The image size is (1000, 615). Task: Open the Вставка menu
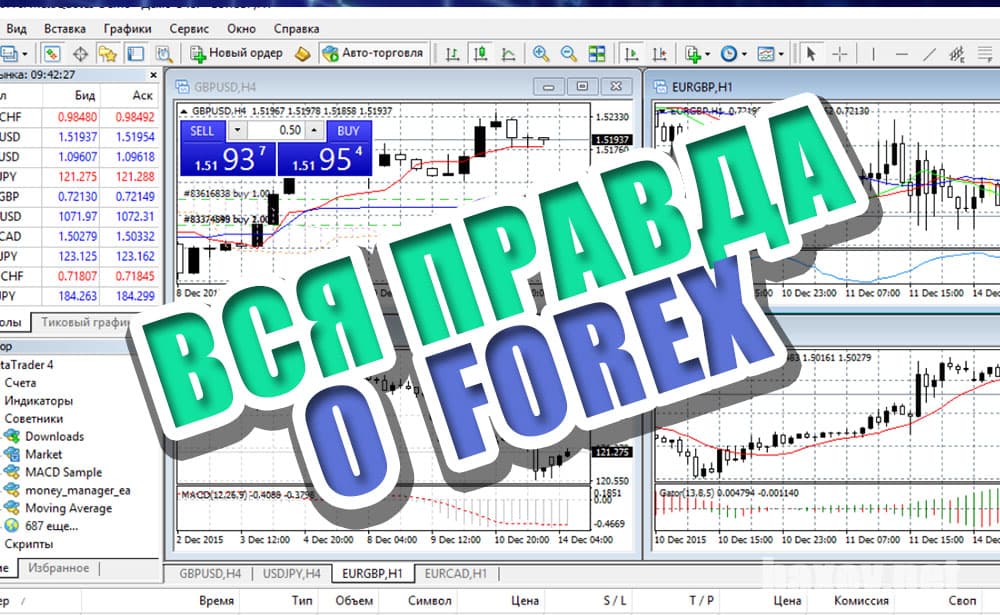[65, 28]
